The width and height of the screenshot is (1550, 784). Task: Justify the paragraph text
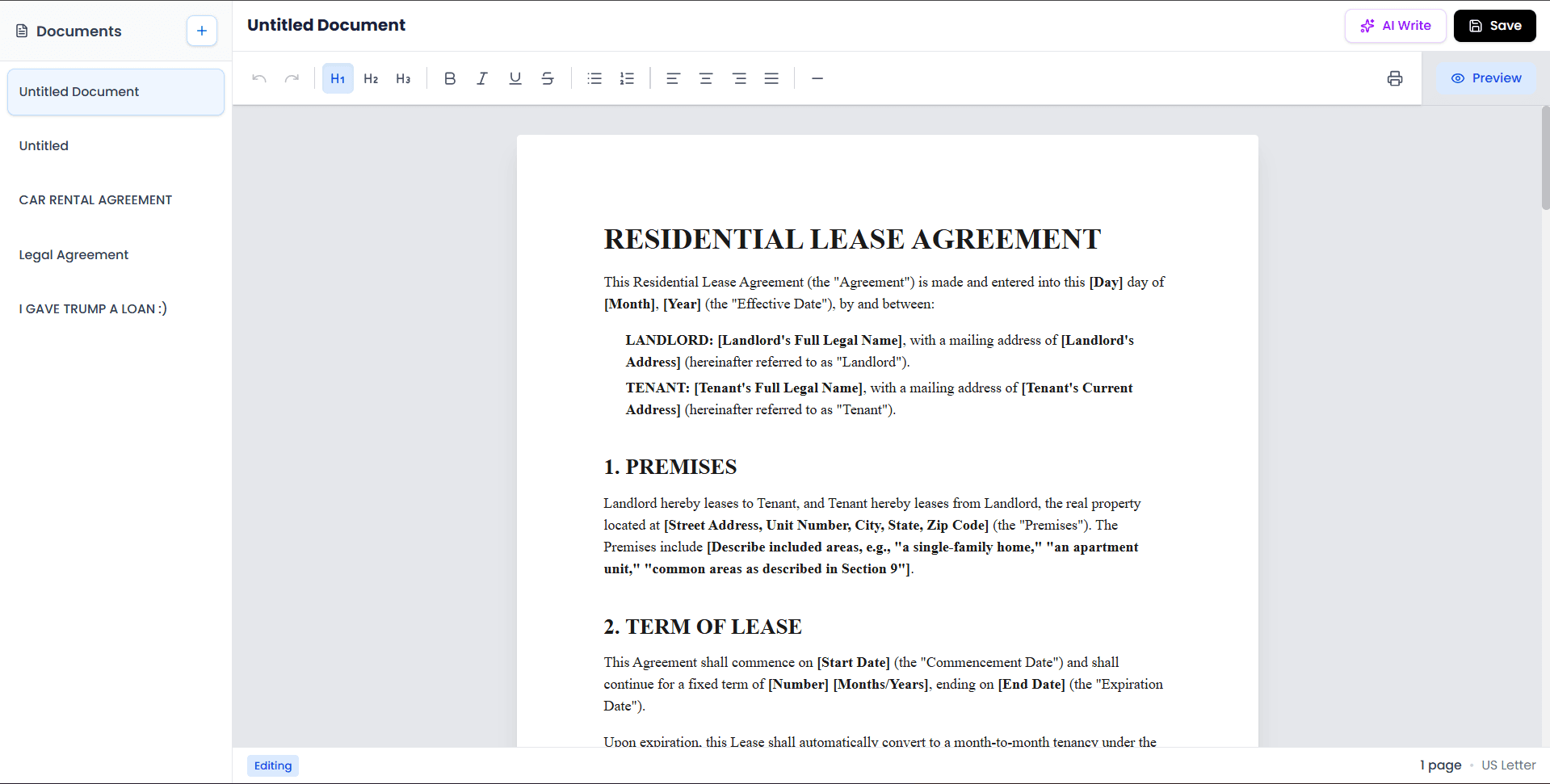pos(771,78)
